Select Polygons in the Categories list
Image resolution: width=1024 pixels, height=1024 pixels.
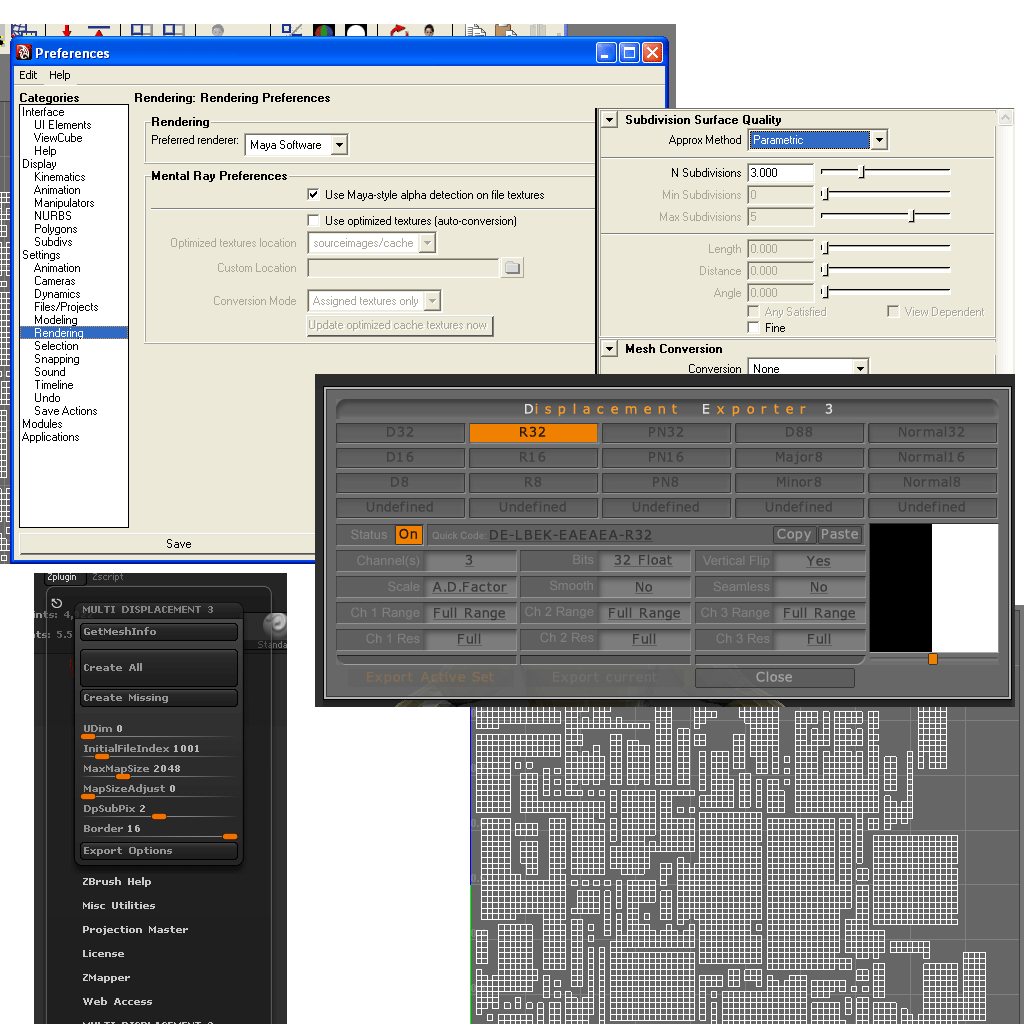56,229
